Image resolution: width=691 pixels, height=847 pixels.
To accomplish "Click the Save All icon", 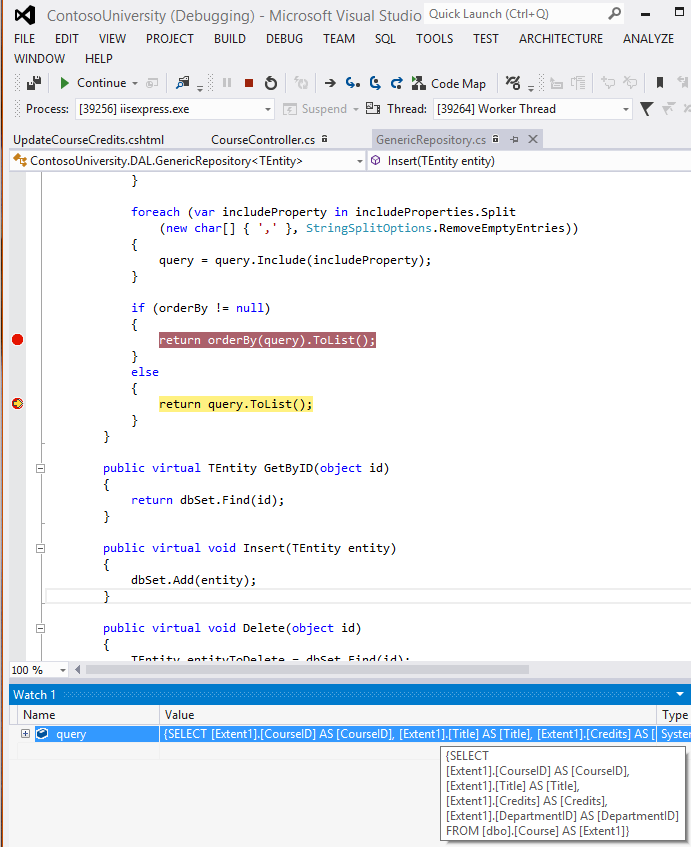I will click(34, 83).
